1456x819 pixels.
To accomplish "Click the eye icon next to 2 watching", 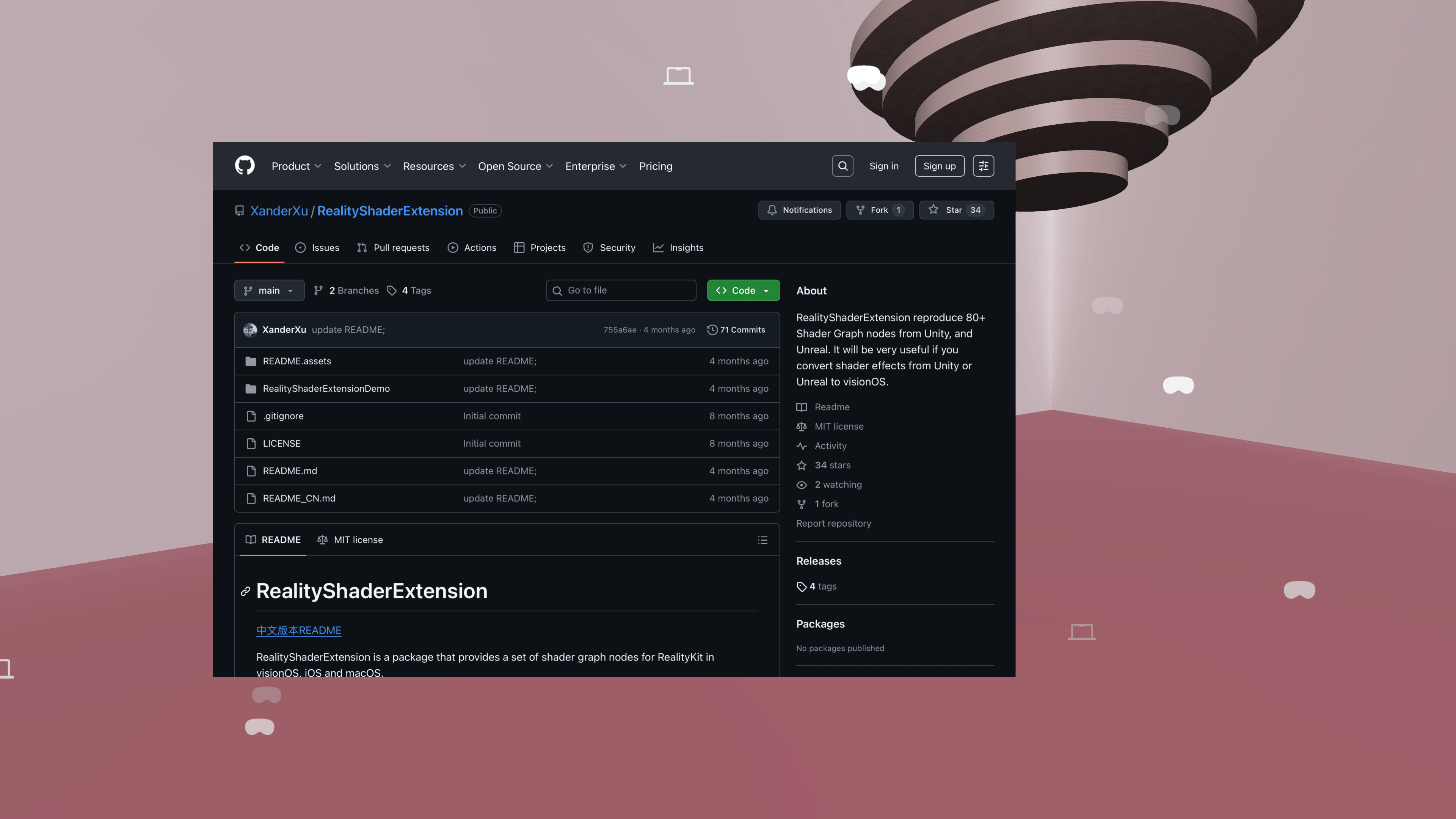I will [x=802, y=485].
